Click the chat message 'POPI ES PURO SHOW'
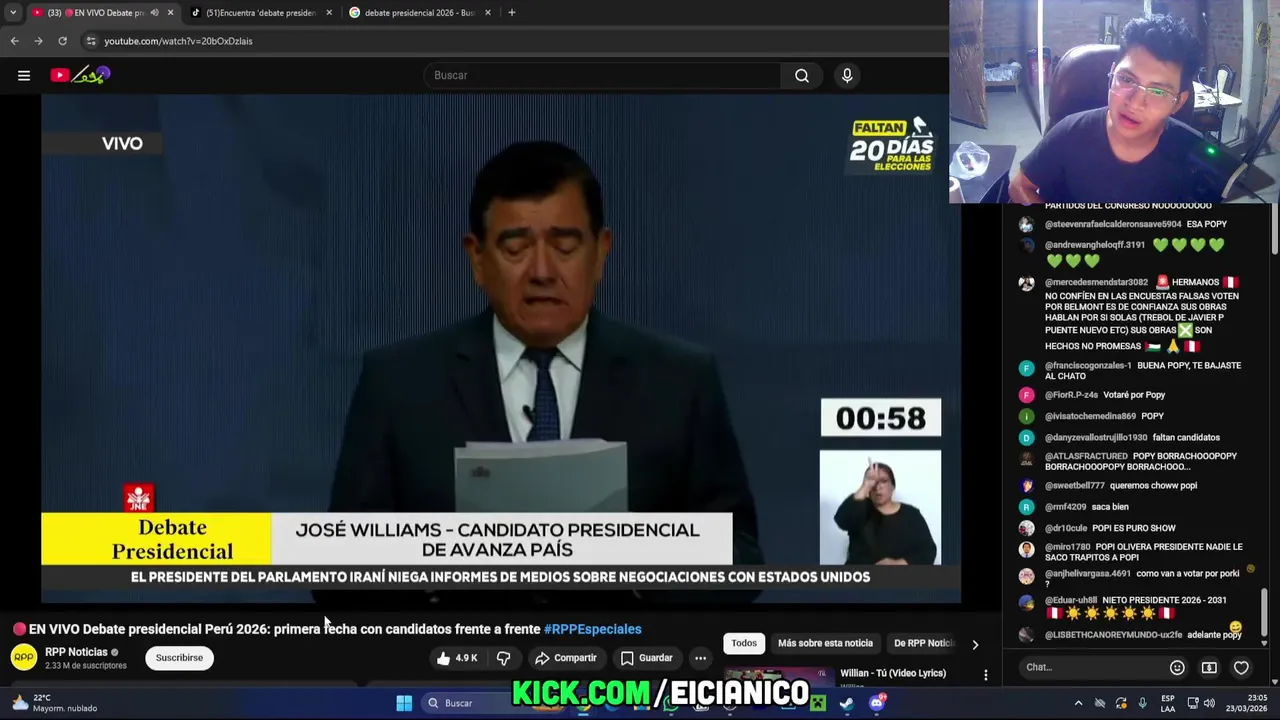The height and width of the screenshot is (720, 1280). pos(1134,528)
